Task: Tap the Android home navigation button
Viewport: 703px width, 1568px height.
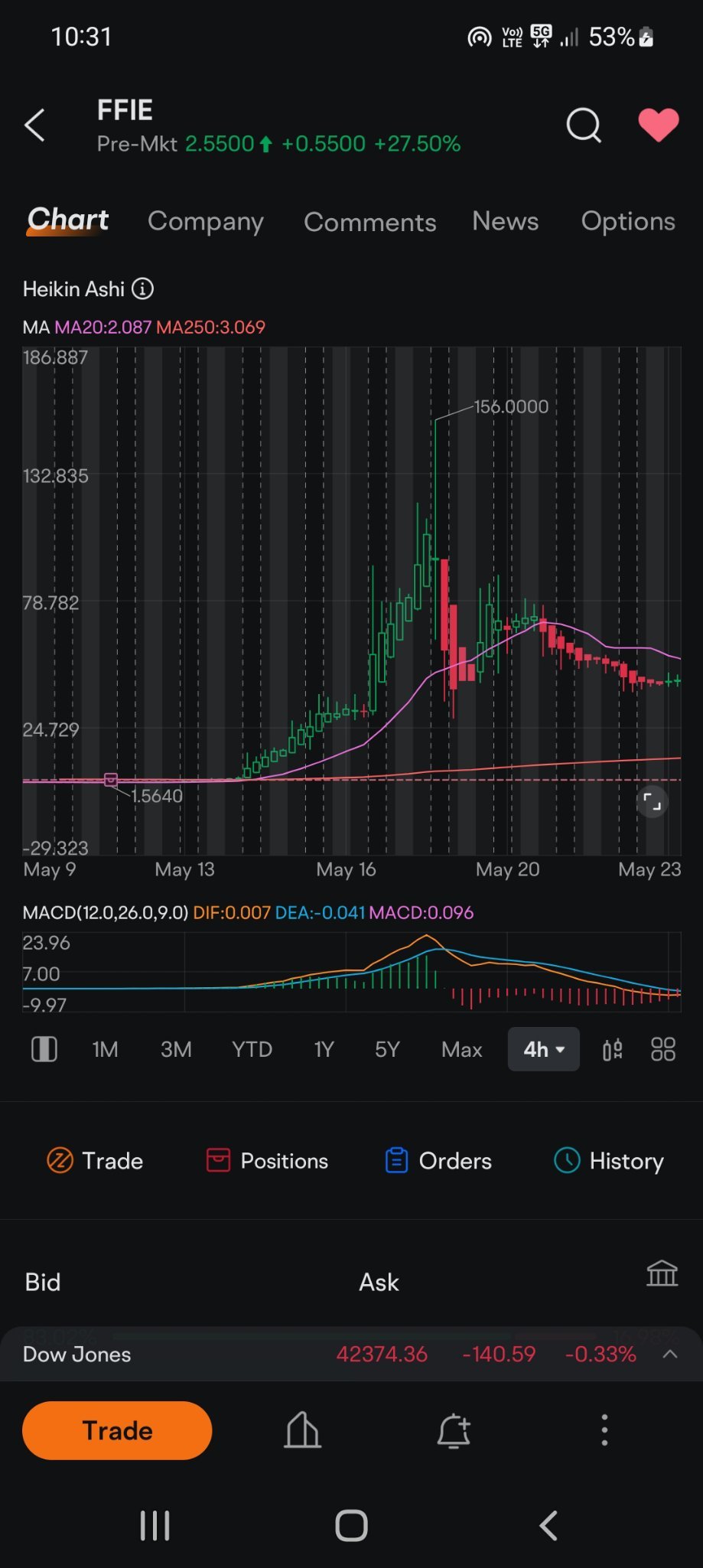Action: tap(351, 1525)
